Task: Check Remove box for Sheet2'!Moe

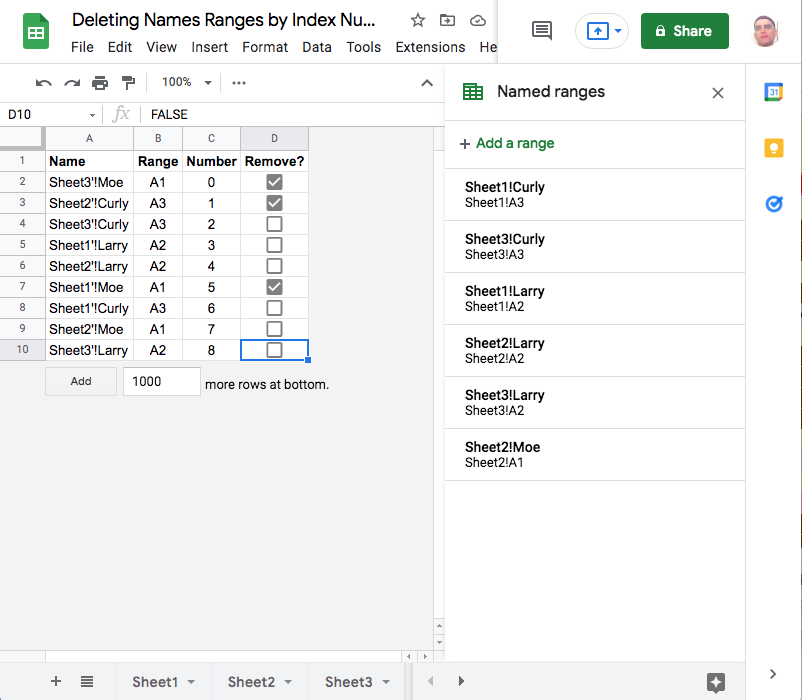Action: click(274, 329)
